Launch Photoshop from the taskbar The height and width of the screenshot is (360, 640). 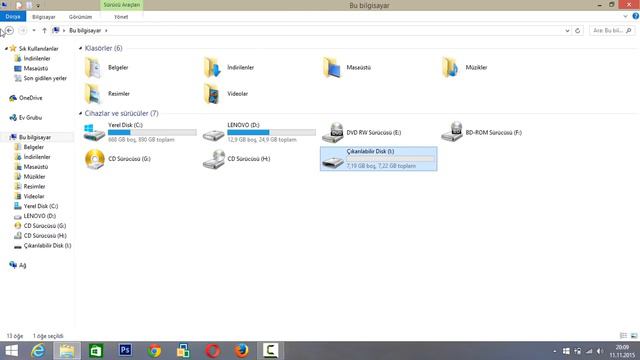click(x=125, y=351)
